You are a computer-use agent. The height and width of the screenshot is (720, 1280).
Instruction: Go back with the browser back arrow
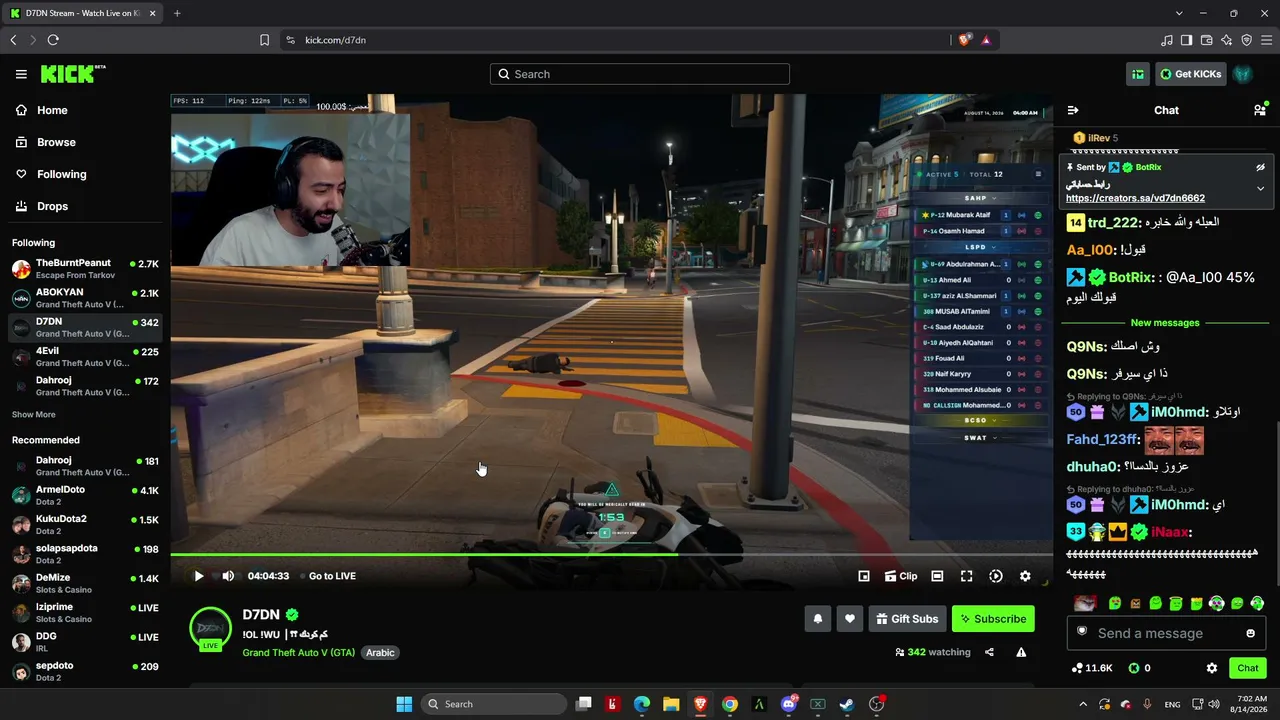click(13, 40)
